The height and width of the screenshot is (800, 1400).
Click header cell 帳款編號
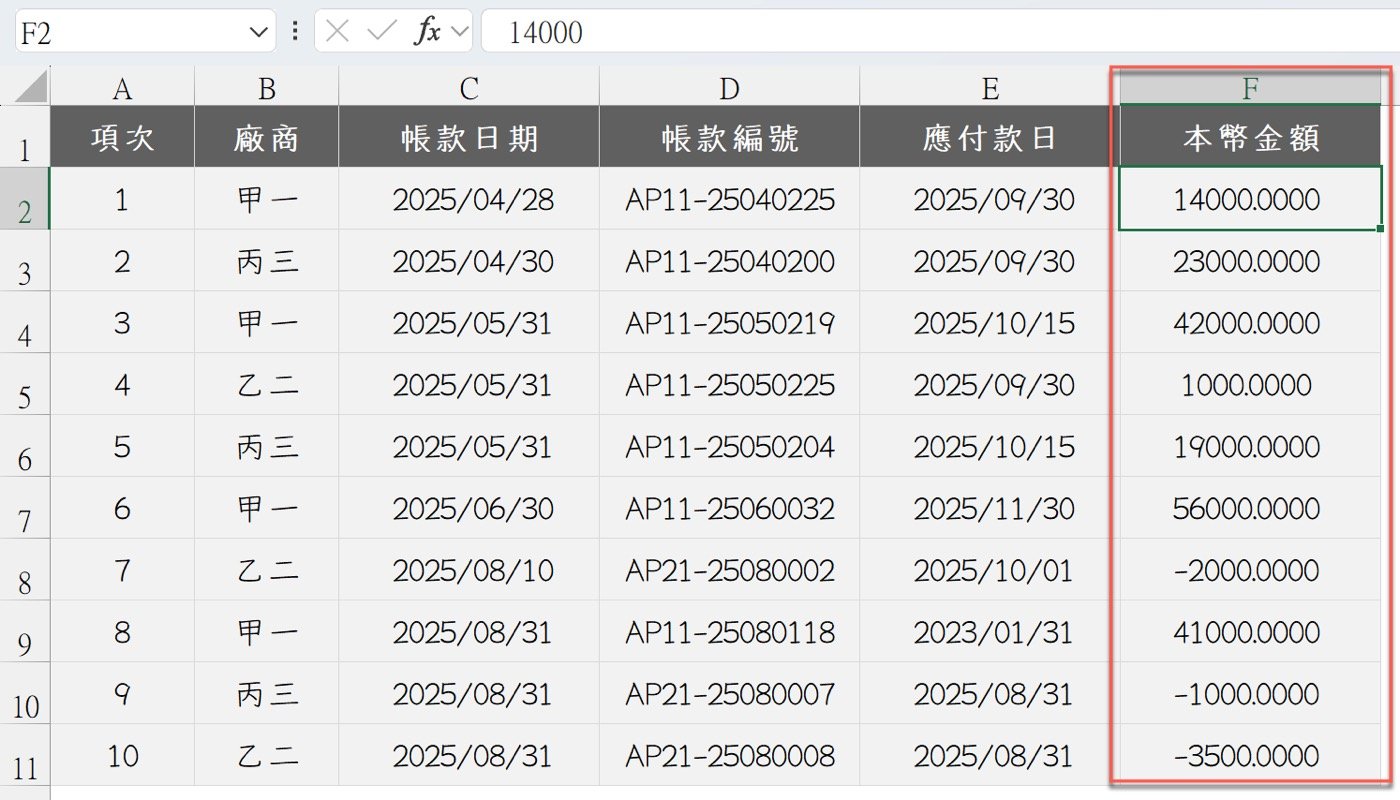click(x=729, y=136)
